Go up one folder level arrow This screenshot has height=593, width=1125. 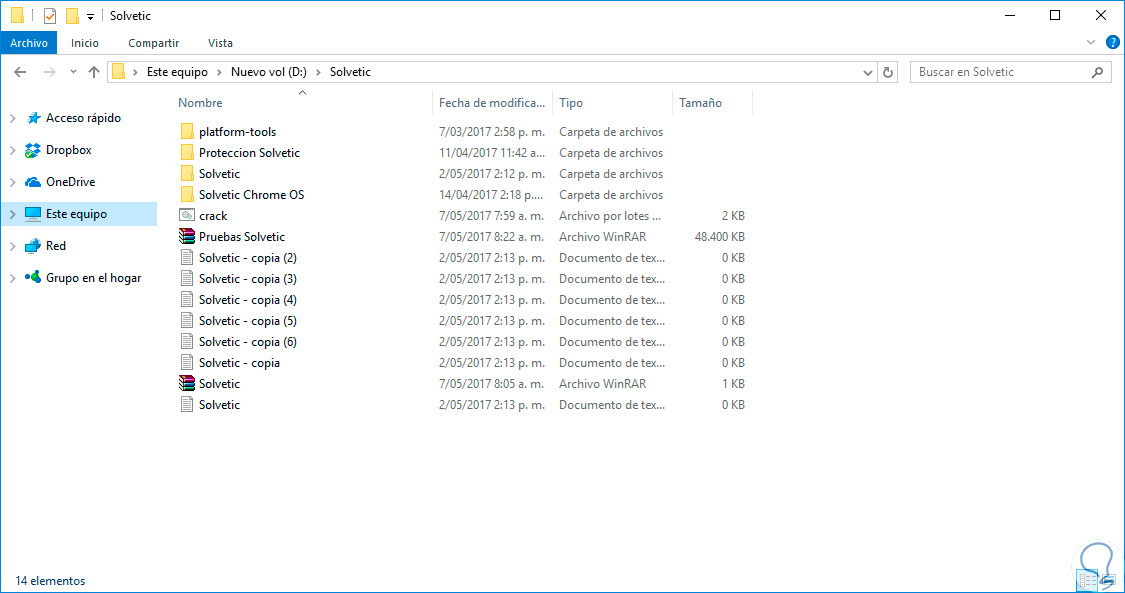[x=94, y=72]
